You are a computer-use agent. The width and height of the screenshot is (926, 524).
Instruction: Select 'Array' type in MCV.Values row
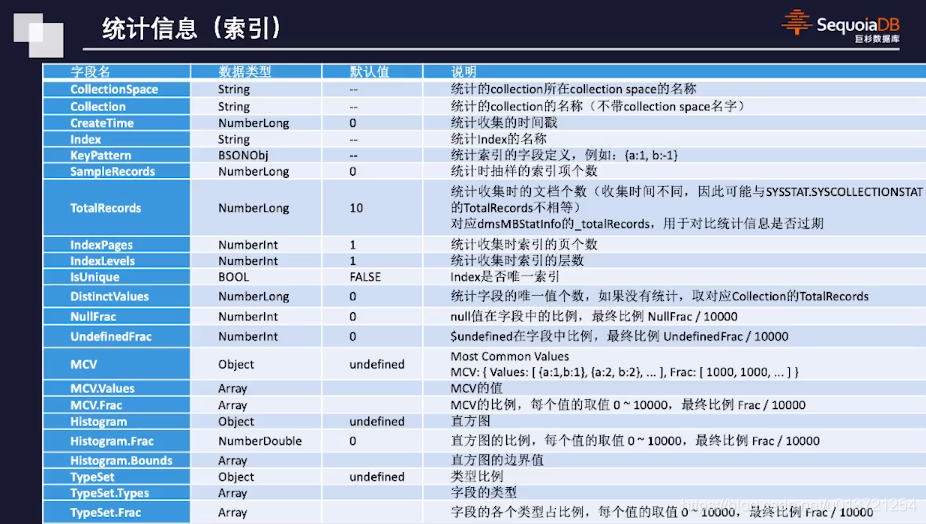click(232, 389)
